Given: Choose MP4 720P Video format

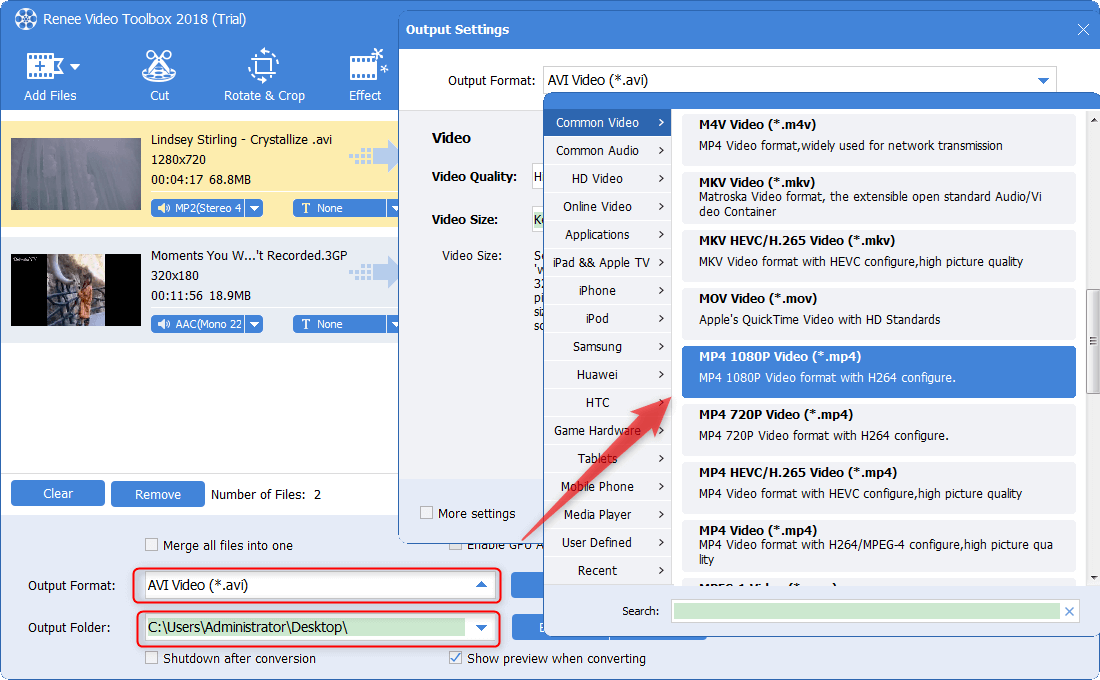Looking at the screenshot, I should [x=878, y=425].
